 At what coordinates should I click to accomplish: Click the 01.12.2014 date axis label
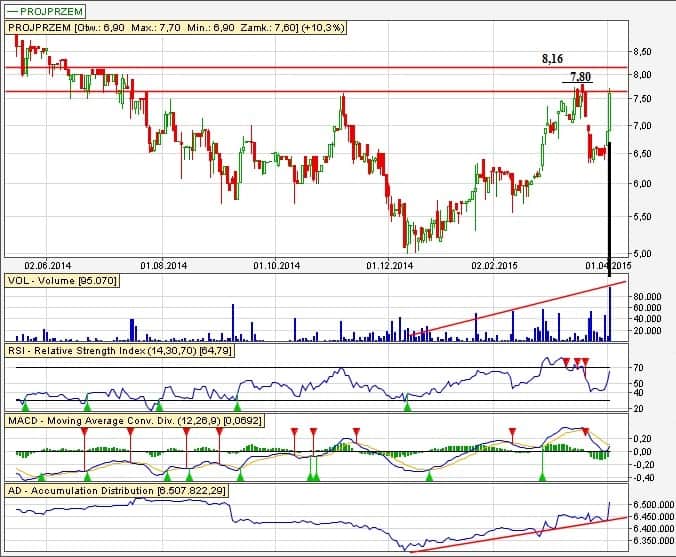(x=389, y=266)
